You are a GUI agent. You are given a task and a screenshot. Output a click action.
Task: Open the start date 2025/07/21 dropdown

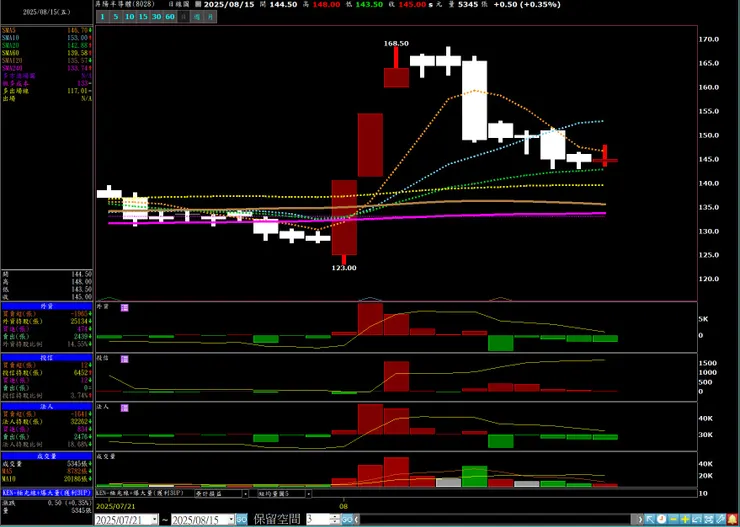tap(155, 519)
